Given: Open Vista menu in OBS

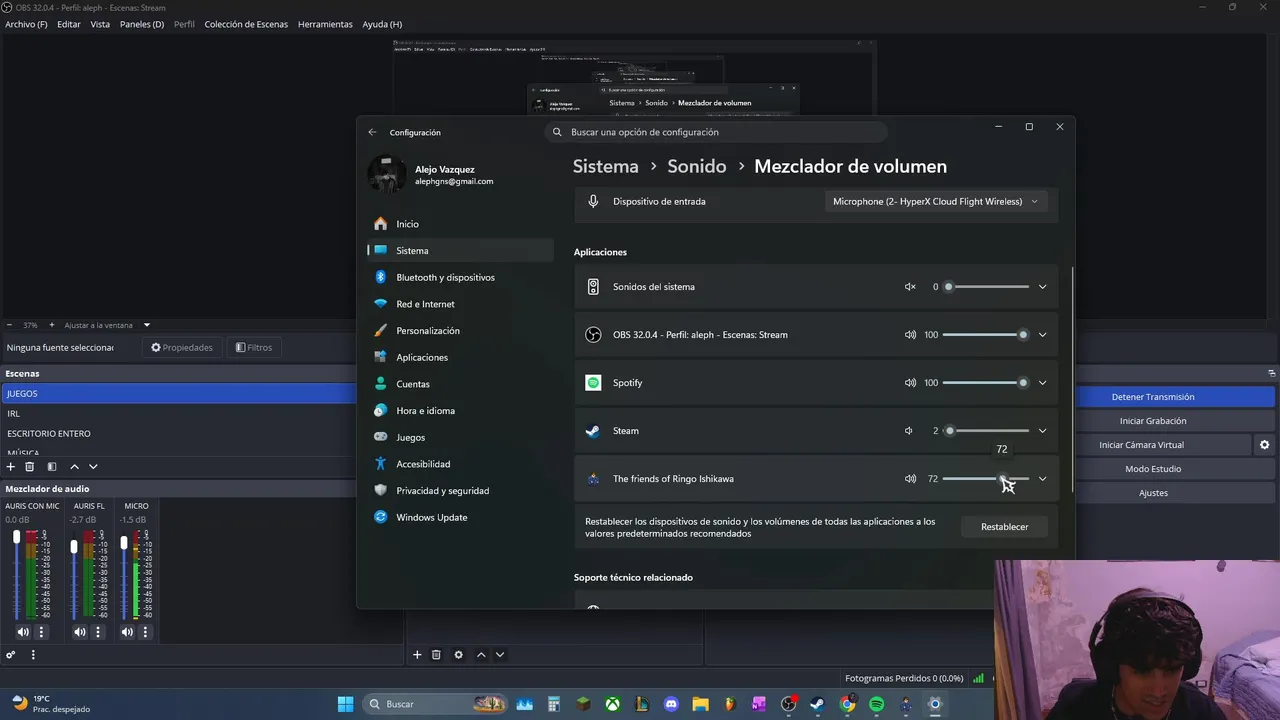Looking at the screenshot, I should (x=100, y=24).
